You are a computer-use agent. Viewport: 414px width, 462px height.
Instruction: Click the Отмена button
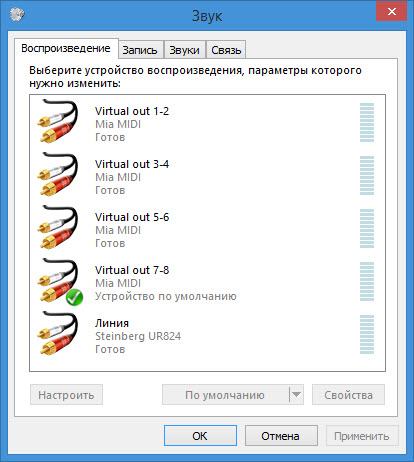(281, 435)
